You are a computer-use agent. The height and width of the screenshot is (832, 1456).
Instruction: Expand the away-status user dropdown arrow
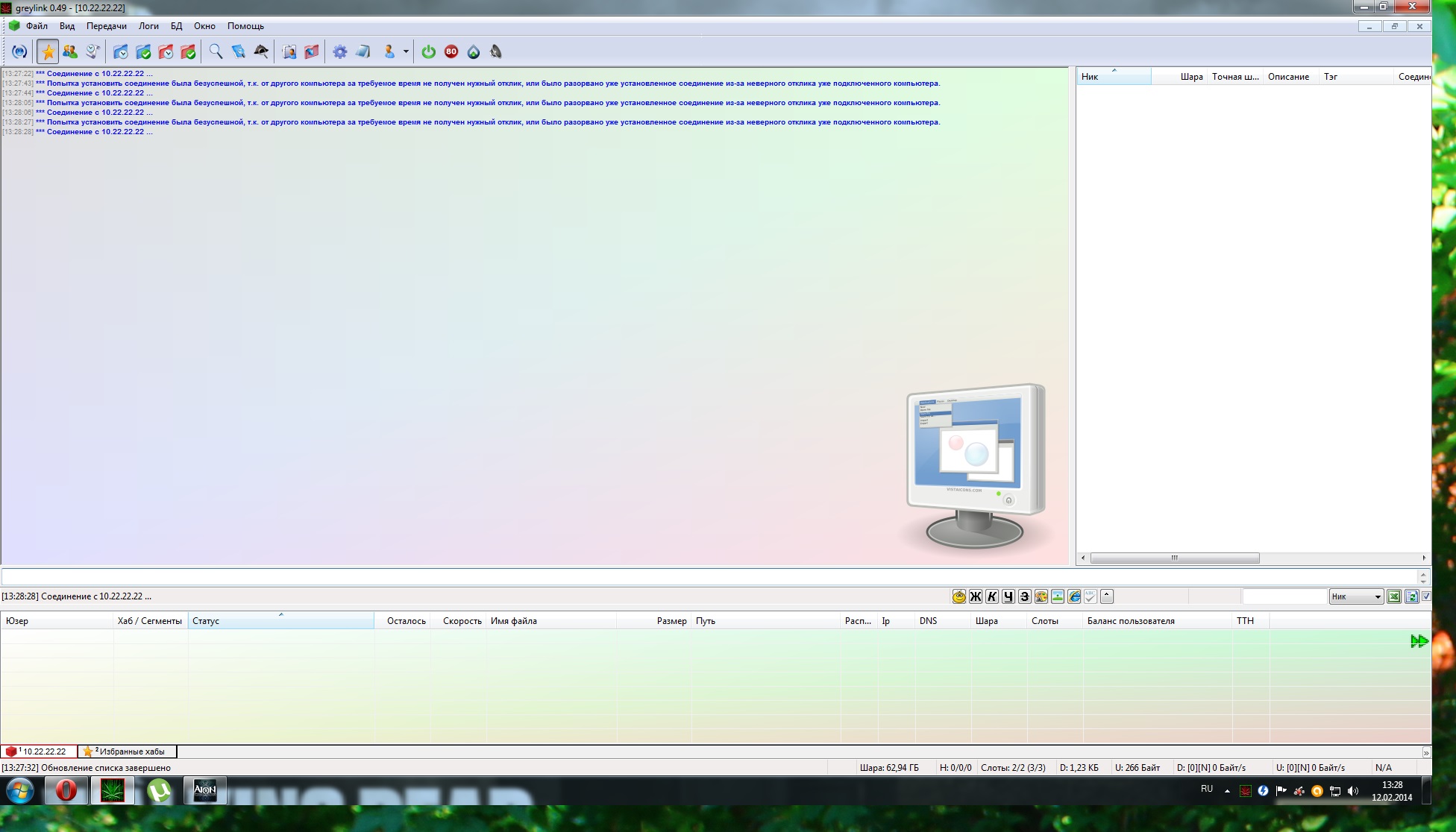pyautogui.click(x=406, y=51)
